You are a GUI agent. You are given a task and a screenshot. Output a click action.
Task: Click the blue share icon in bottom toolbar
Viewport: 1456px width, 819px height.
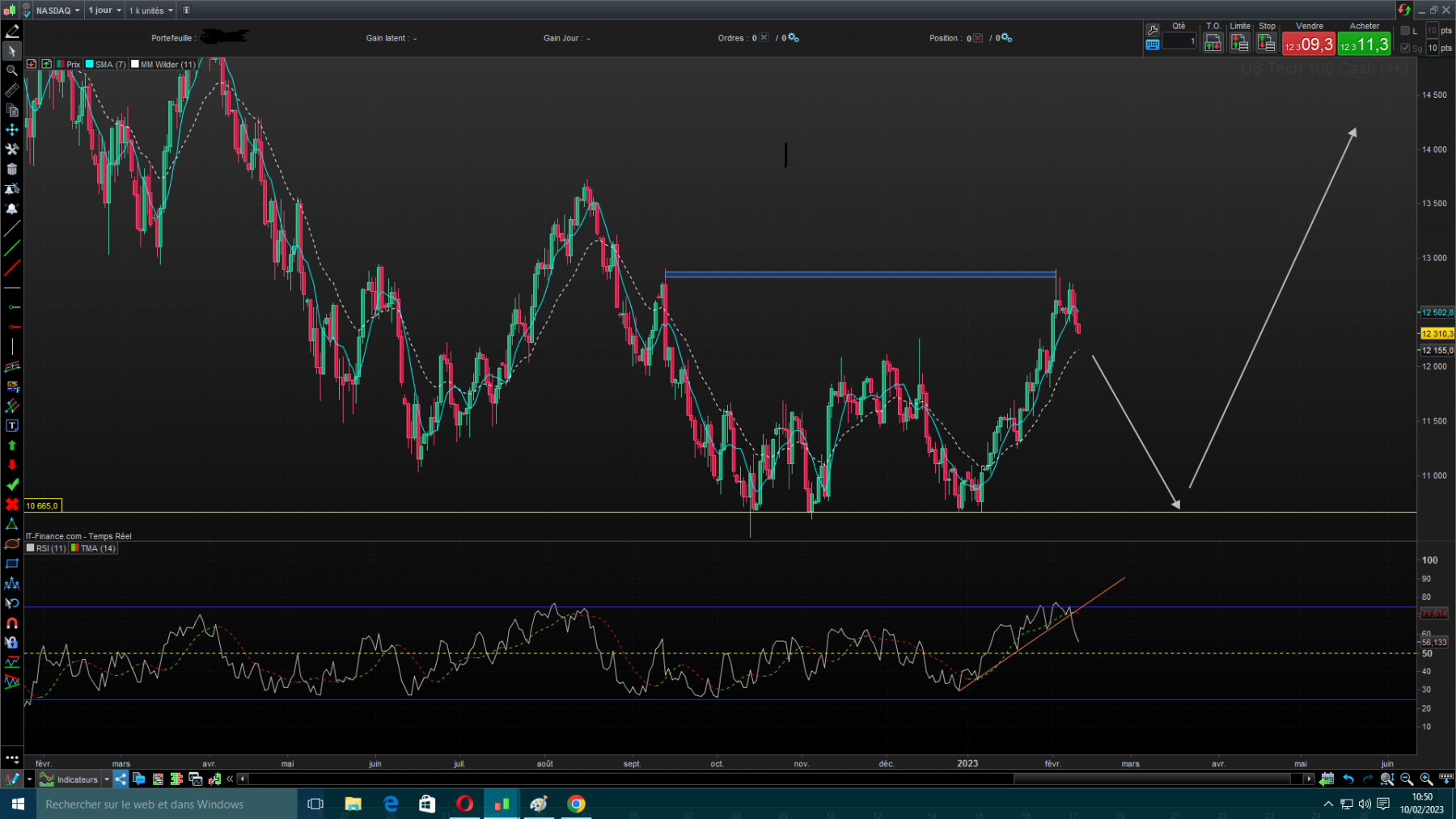(121, 779)
